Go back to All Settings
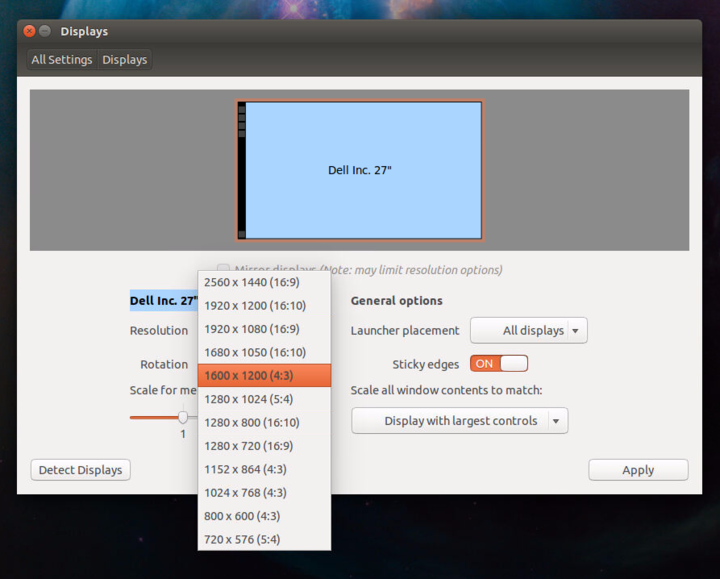Viewport: 720px width, 579px height. (61, 60)
